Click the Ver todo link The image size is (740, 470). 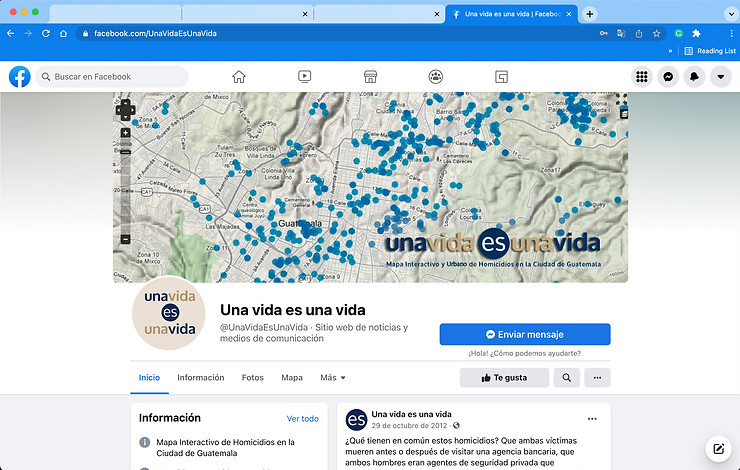click(x=303, y=419)
